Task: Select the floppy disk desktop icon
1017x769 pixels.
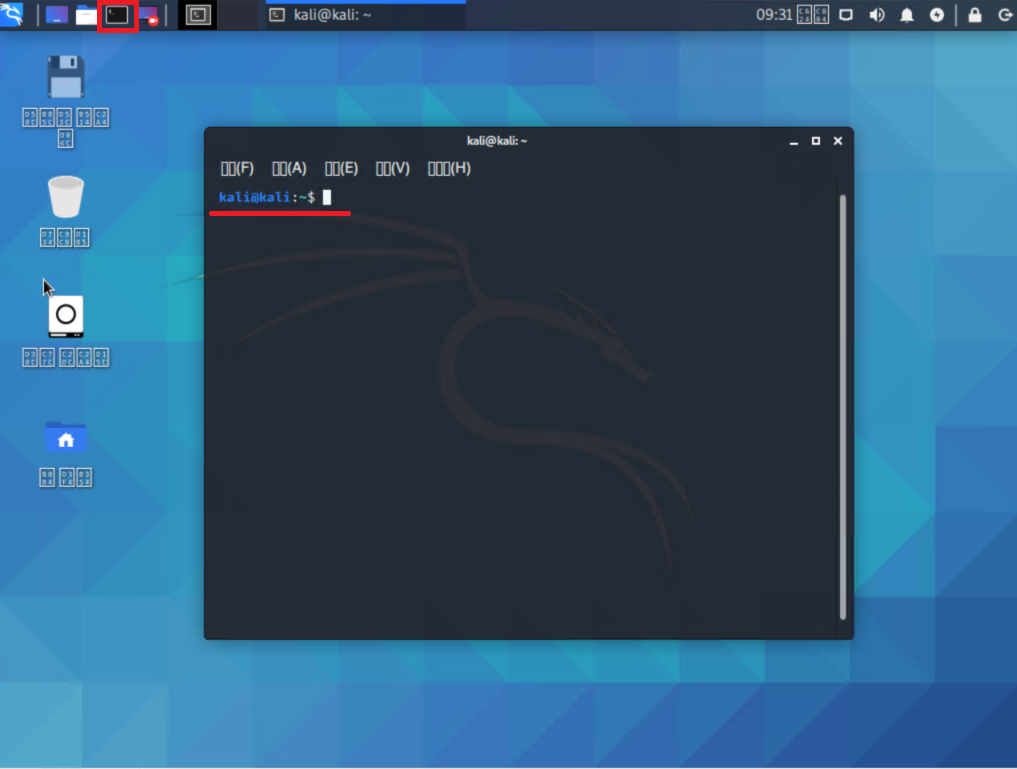Action: (x=66, y=77)
